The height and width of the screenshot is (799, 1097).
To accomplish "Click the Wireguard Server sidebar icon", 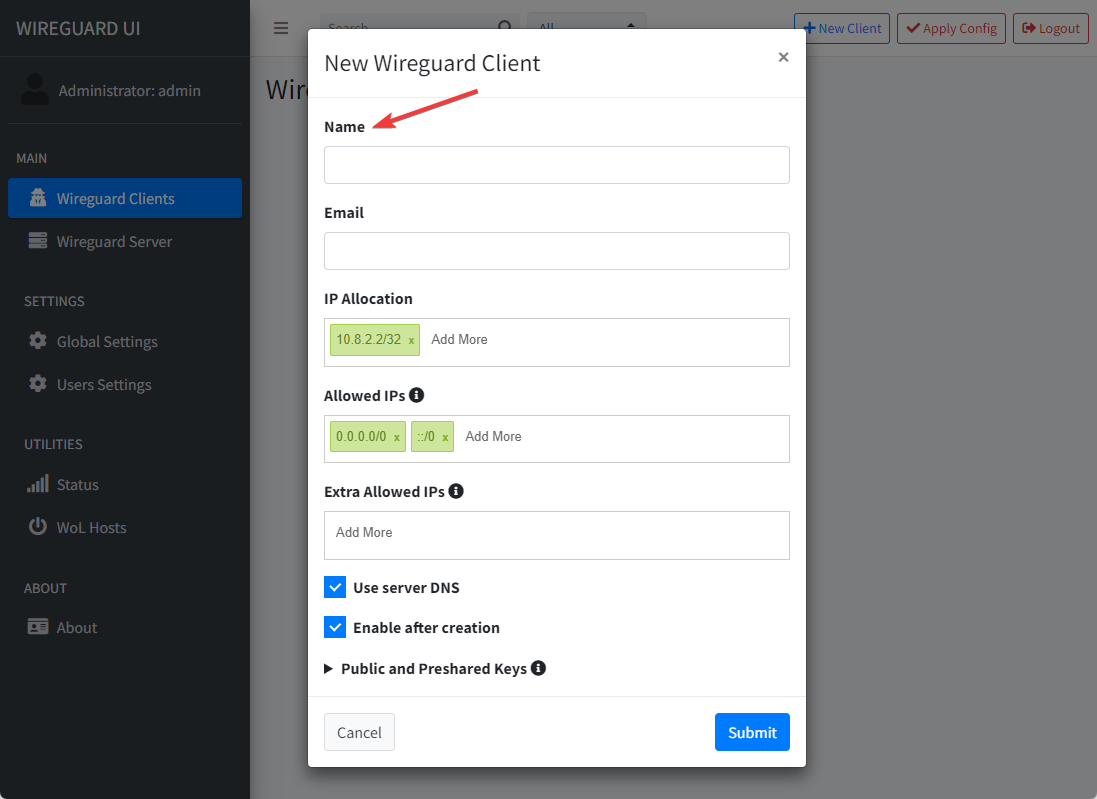I will click(x=38, y=241).
